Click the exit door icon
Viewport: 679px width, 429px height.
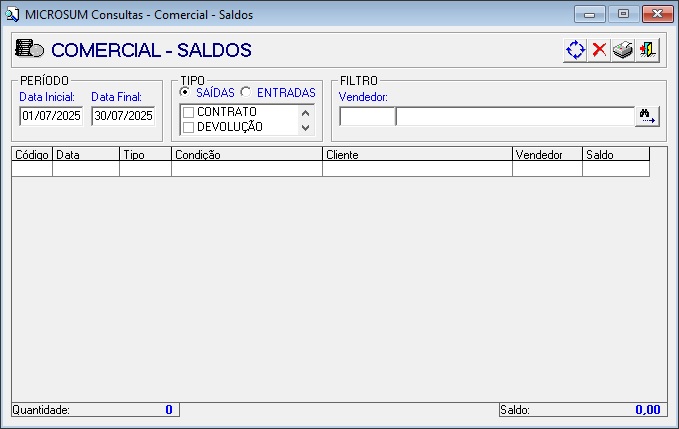click(648, 50)
